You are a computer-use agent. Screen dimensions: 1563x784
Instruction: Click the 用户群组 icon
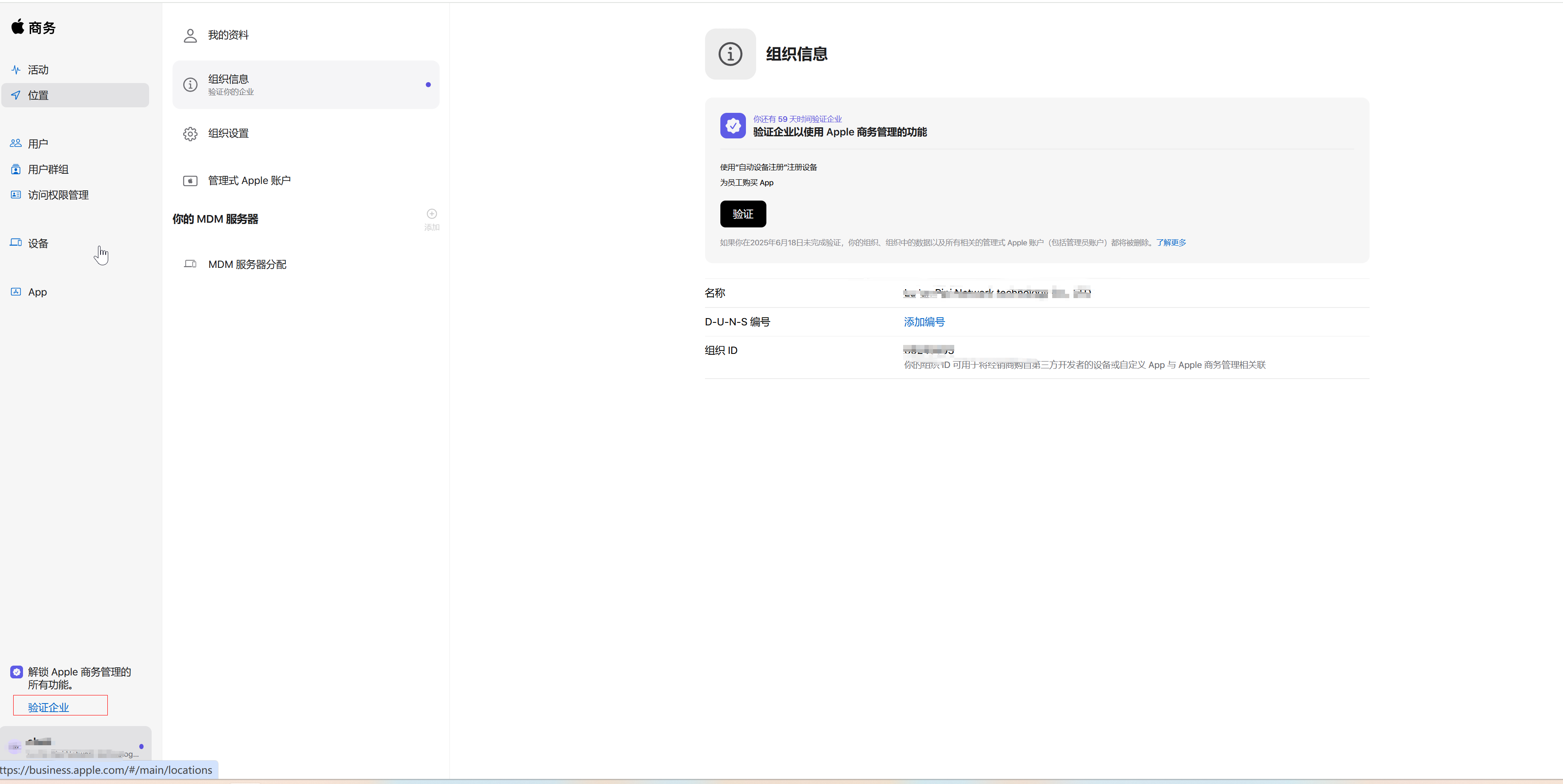click(16, 169)
